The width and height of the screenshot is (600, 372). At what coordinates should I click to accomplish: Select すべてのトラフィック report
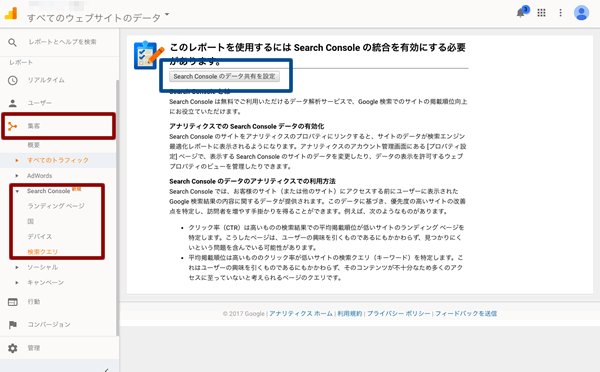[58, 160]
